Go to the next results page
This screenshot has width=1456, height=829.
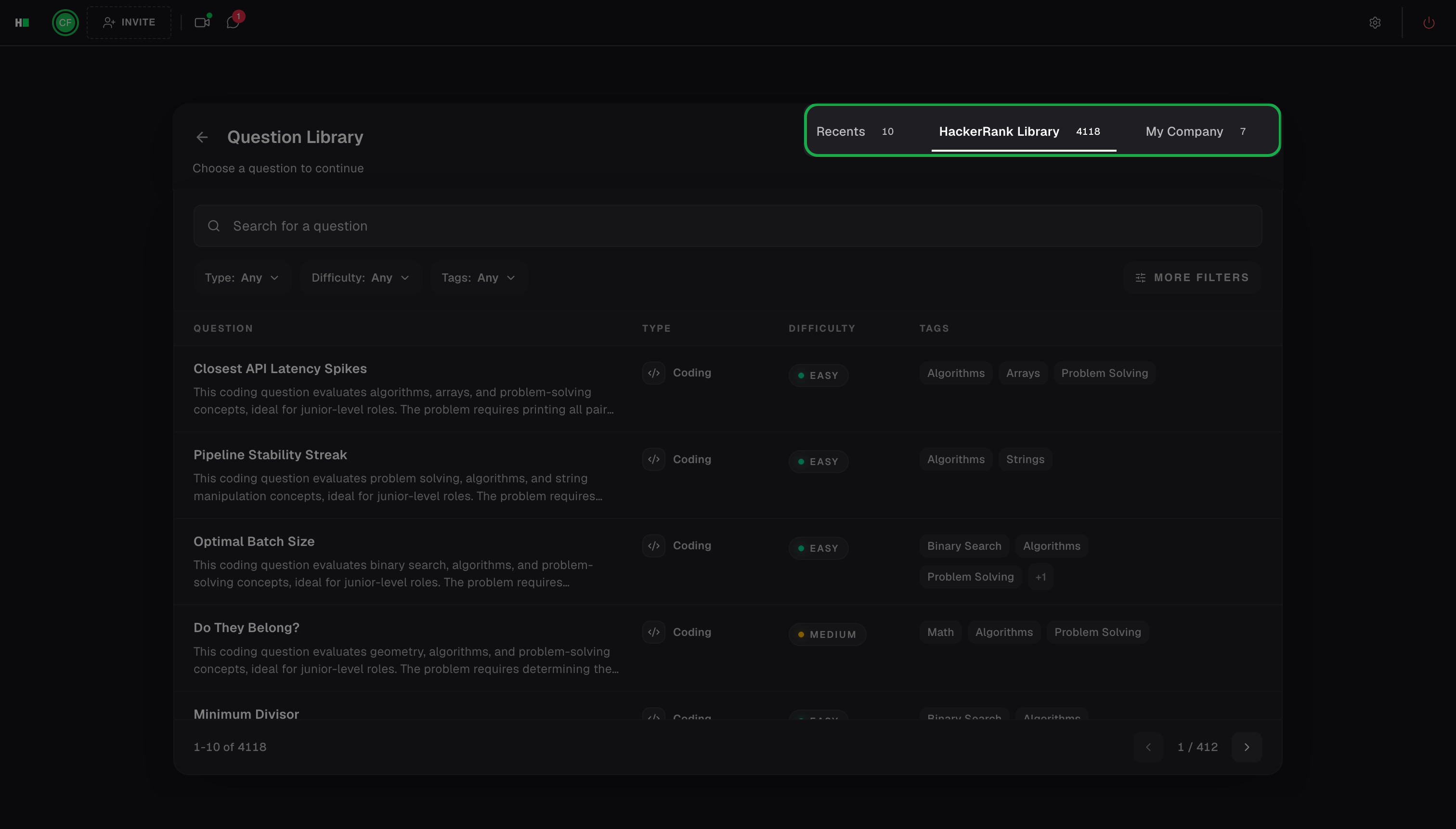[1247, 747]
